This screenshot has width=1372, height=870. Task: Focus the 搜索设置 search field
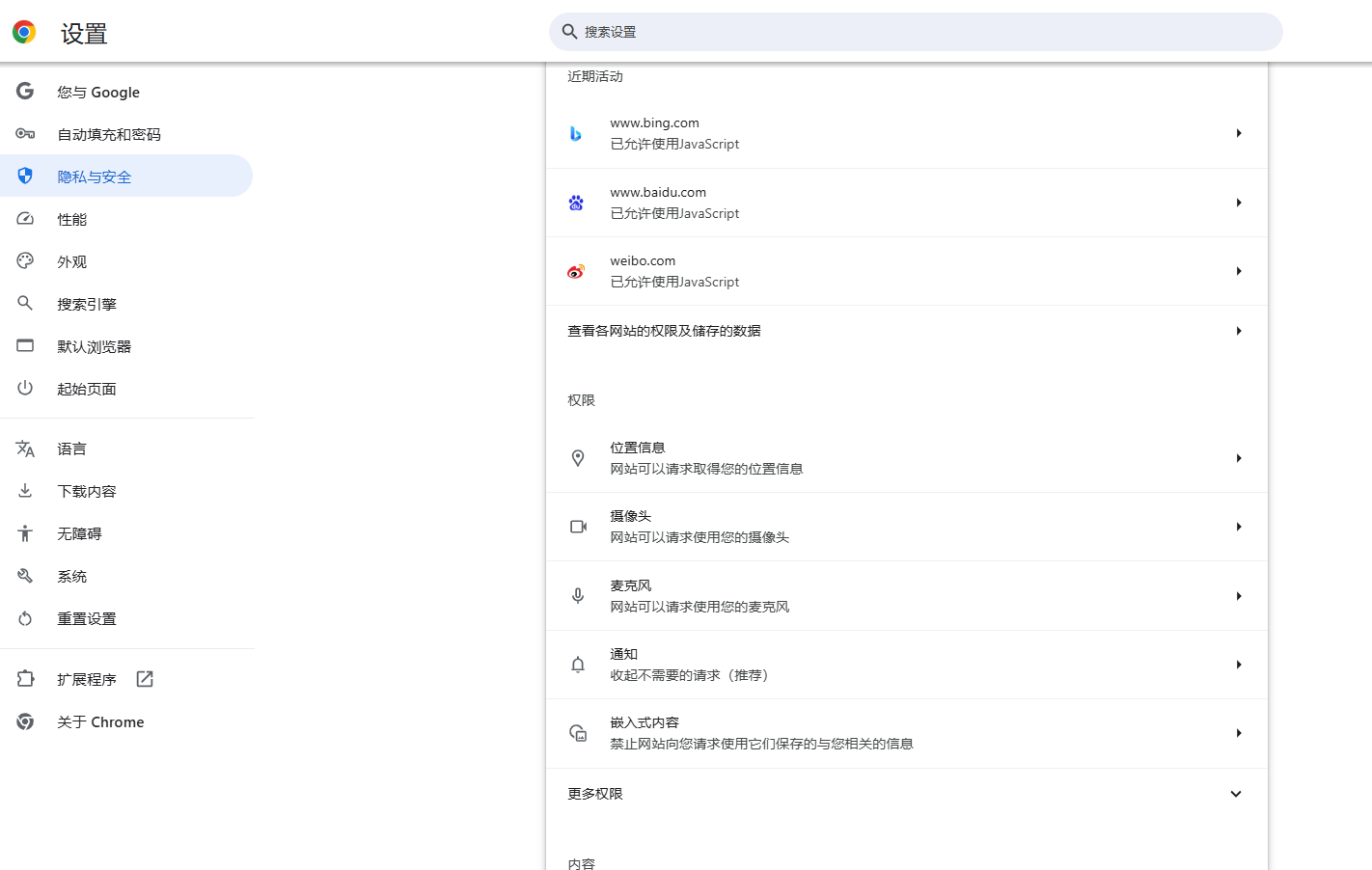tap(916, 32)
